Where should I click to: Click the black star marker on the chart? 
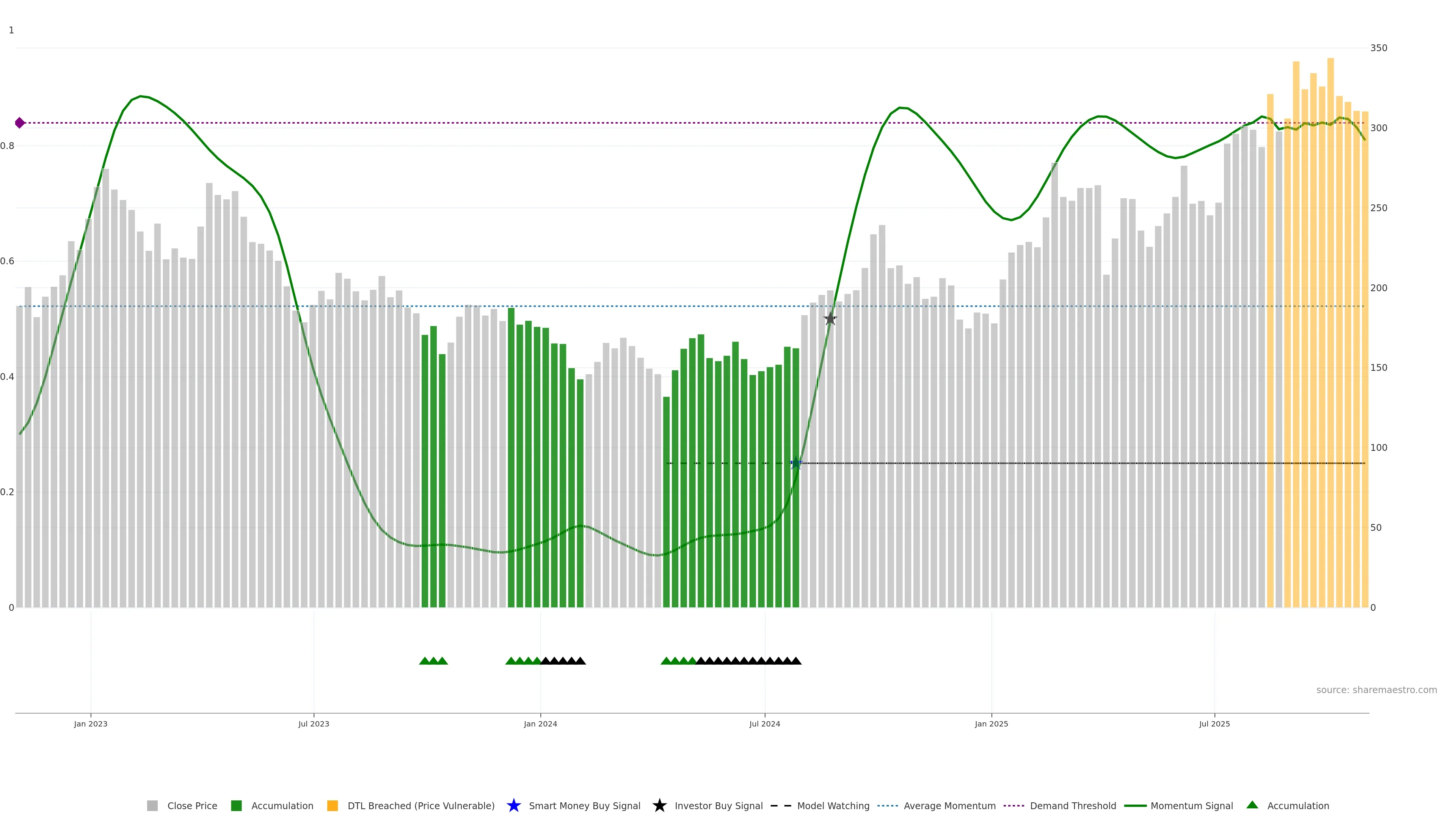[830, 319]
